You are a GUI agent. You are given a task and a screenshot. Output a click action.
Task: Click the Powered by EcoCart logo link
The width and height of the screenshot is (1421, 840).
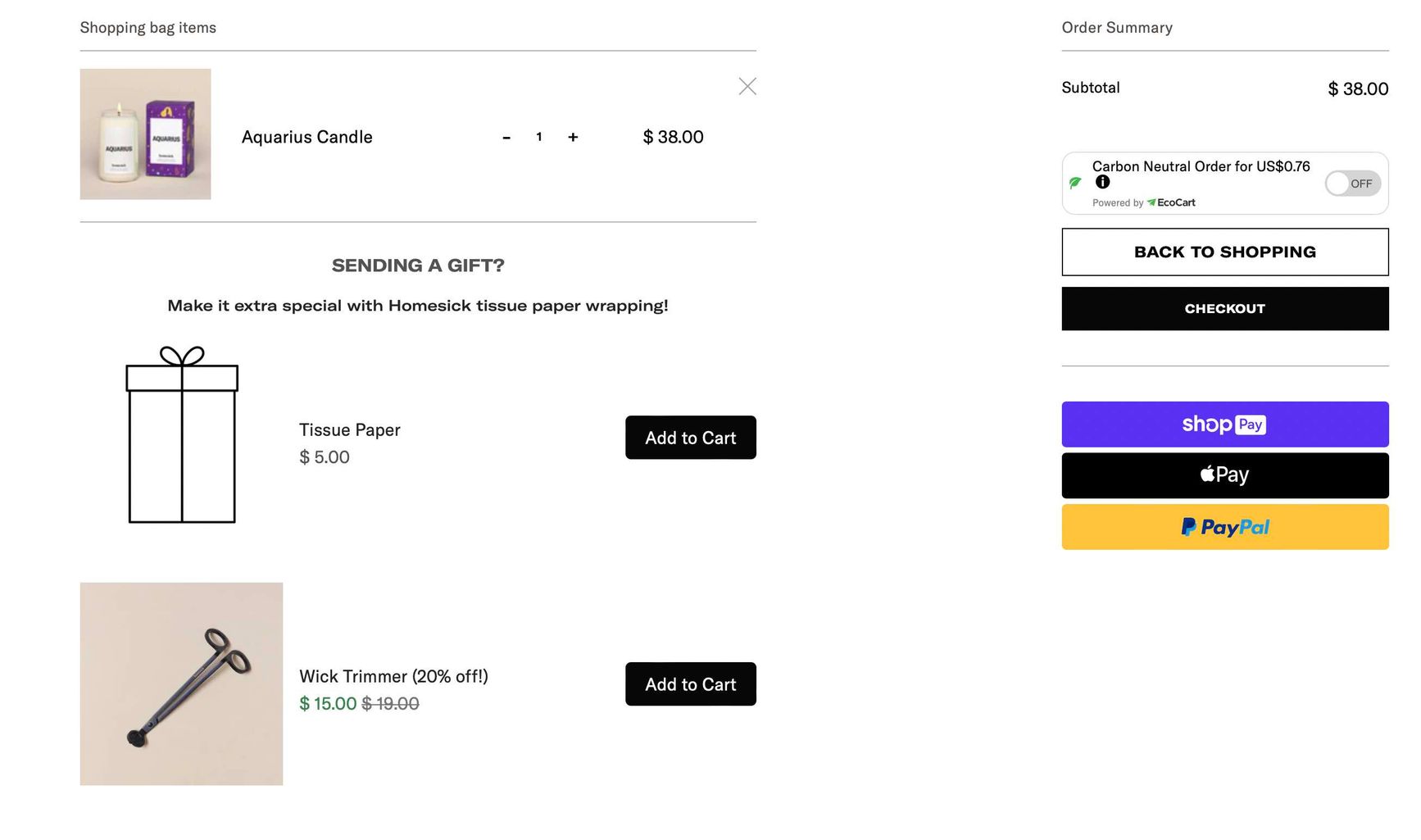point(1171,202)
